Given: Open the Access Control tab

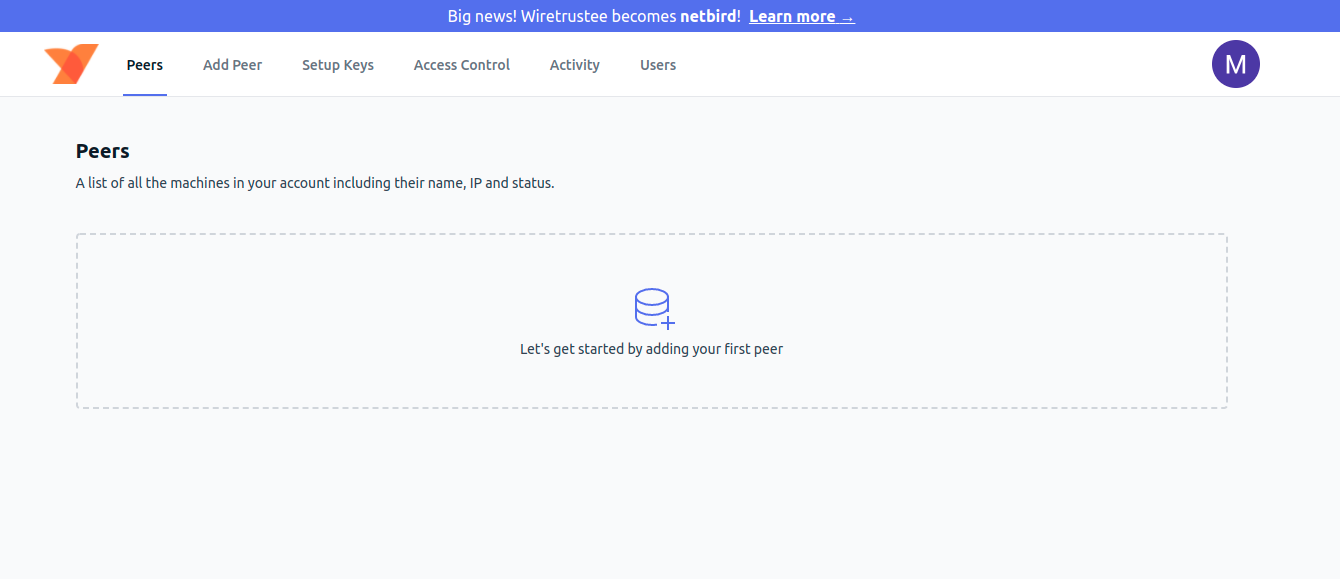Looking at the screenshot, I should 462,65.
